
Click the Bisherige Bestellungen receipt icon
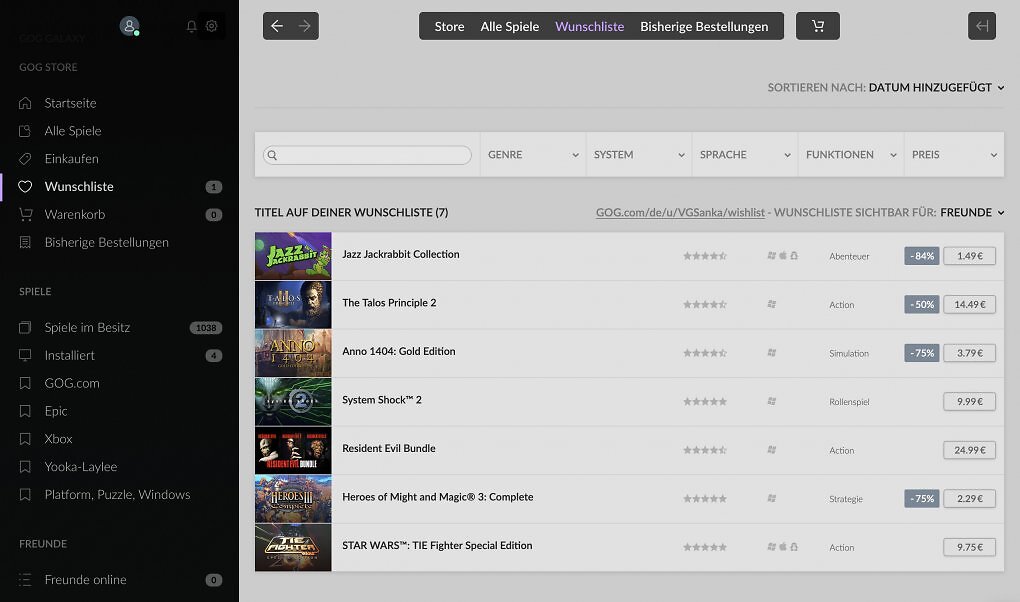pyautogui.click(x=25, y=242)
